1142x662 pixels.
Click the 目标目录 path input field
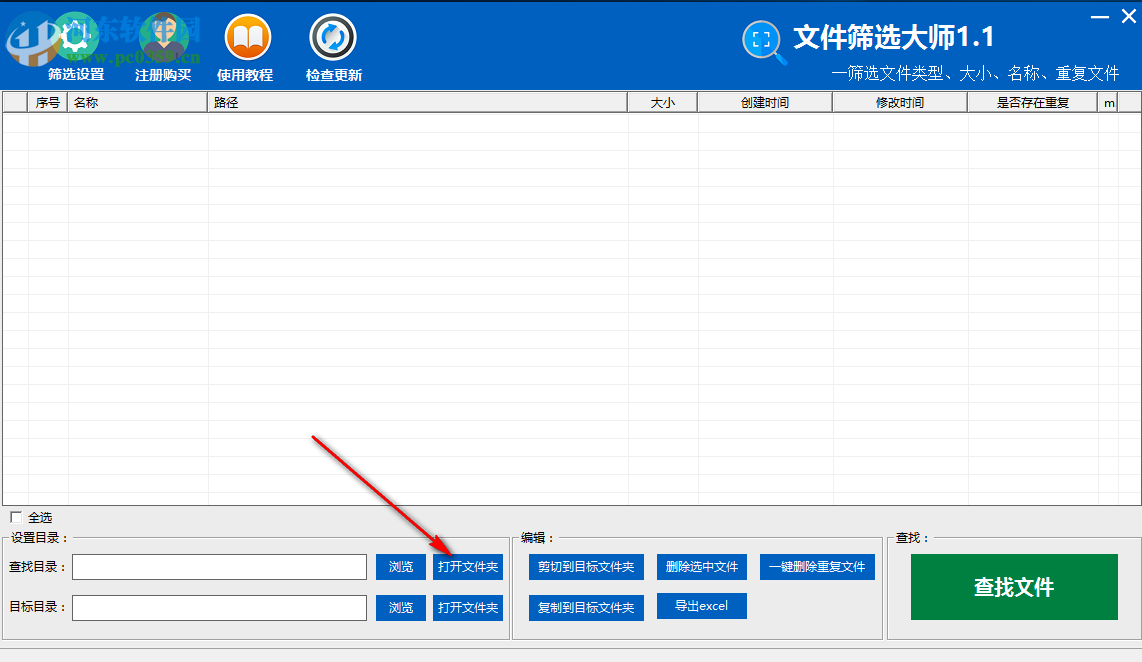[219, 607]
